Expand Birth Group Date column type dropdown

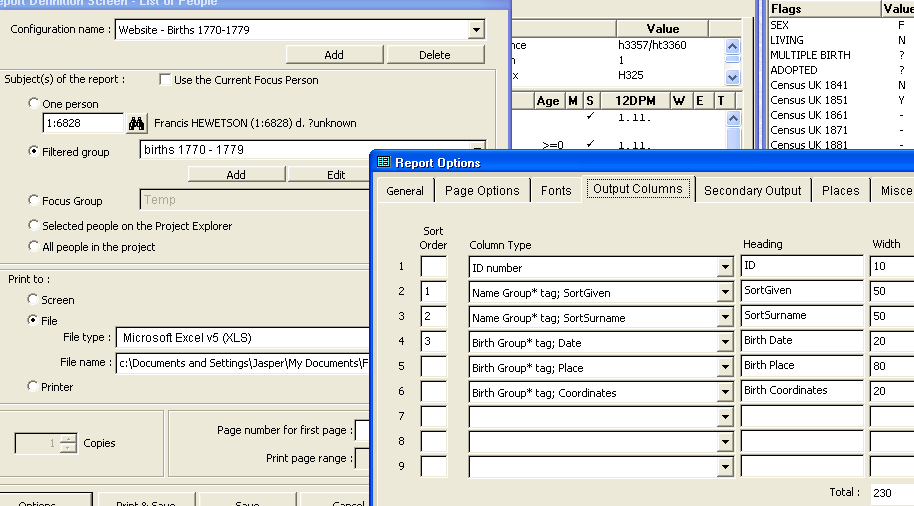coord(725,343)
